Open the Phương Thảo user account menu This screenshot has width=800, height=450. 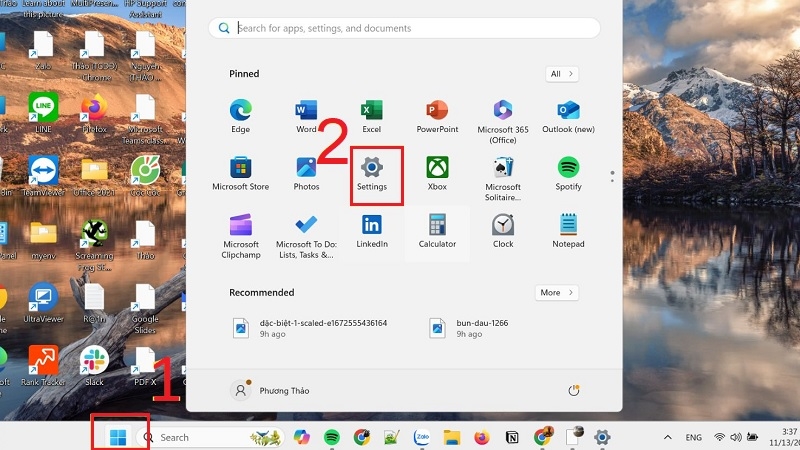pyautogui.click(x=270, y=391)
